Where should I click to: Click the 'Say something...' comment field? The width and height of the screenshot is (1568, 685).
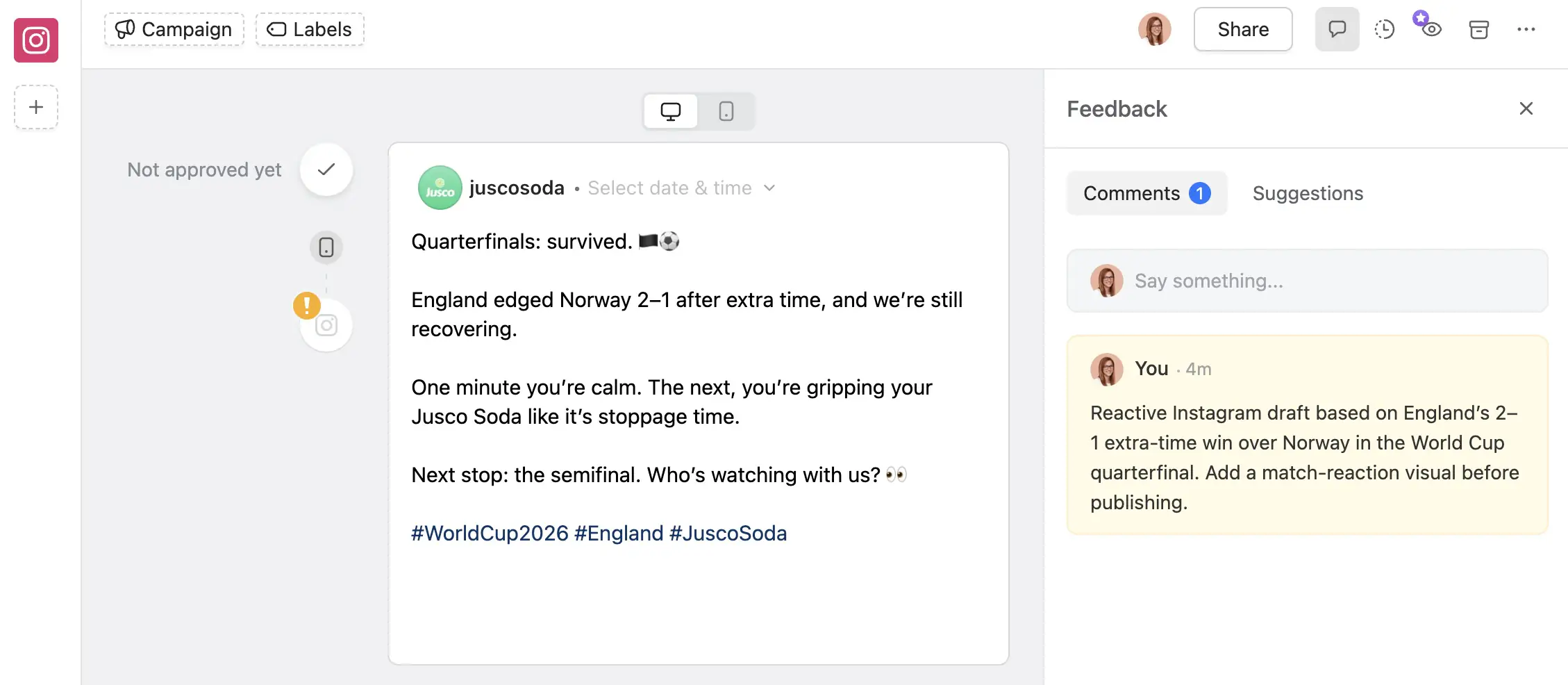click(x=1307, y=281)
